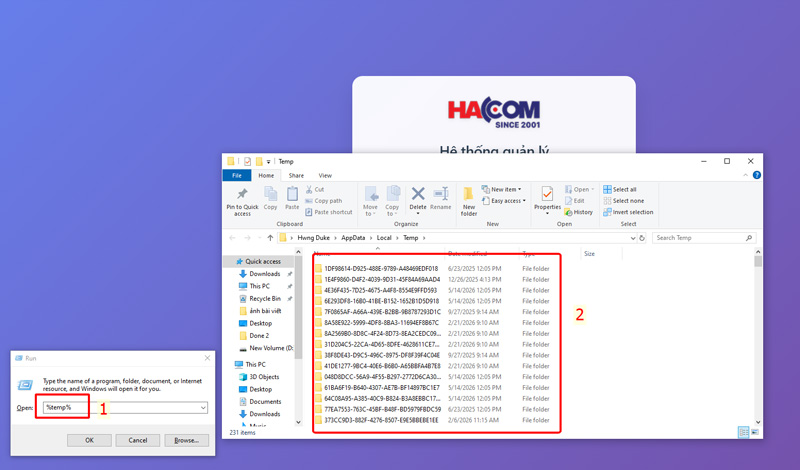Click the navigation pane scroll down arrow
This screenshot has width=800, height=470.
click(x=298, y=422)
